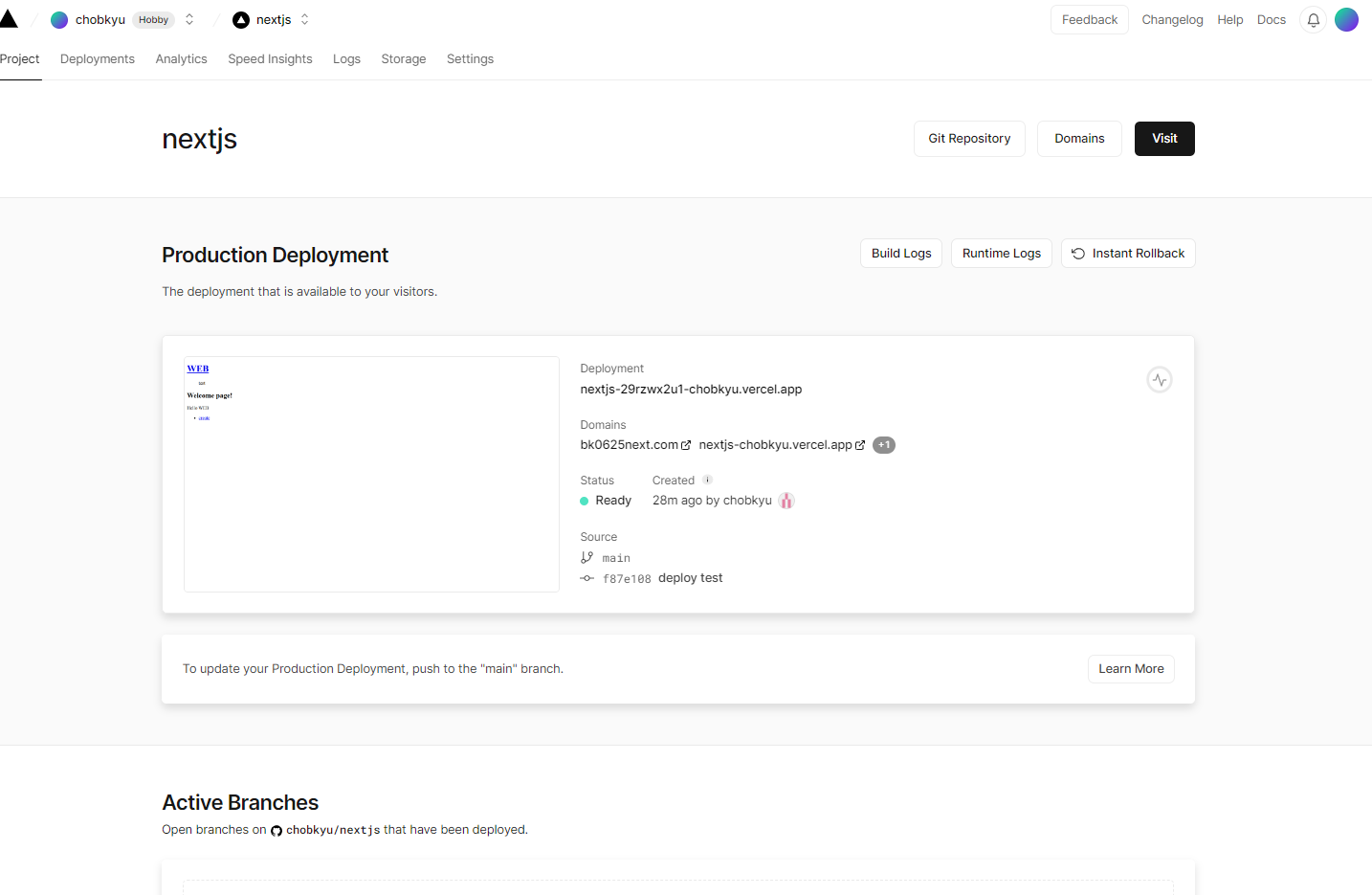The width and height of the screenshot is (1372, 895).
Task: Open the nextjs project switcher chevrons
Action: point(305,20)
